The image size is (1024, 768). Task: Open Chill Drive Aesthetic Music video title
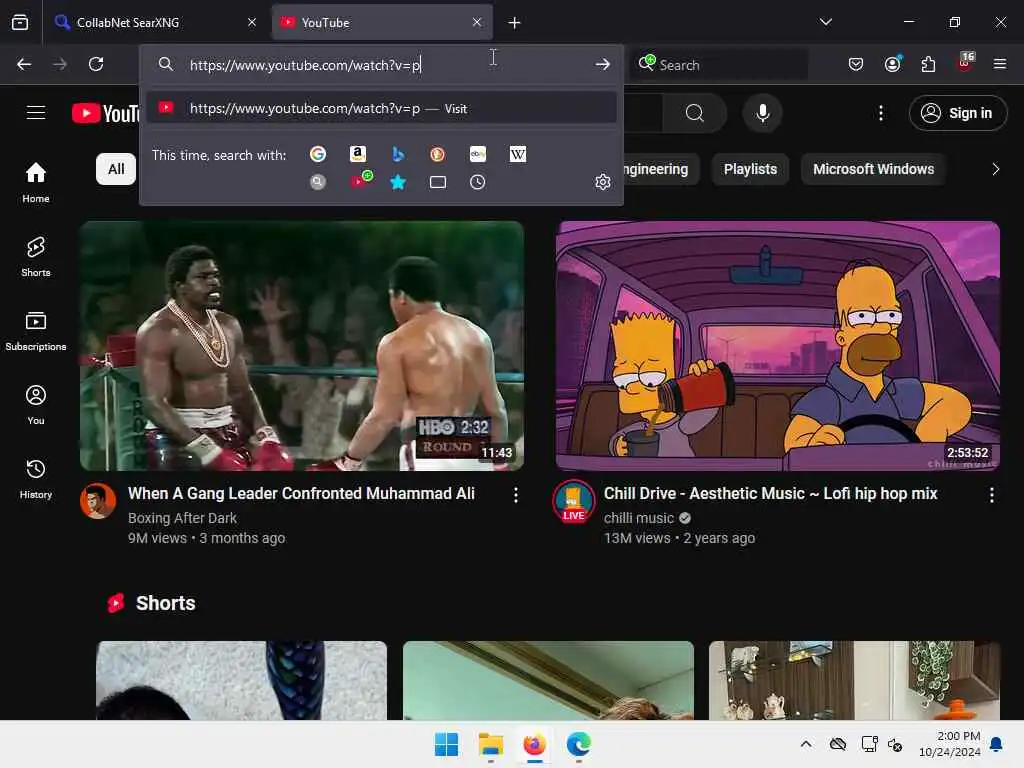pos(771,494)
